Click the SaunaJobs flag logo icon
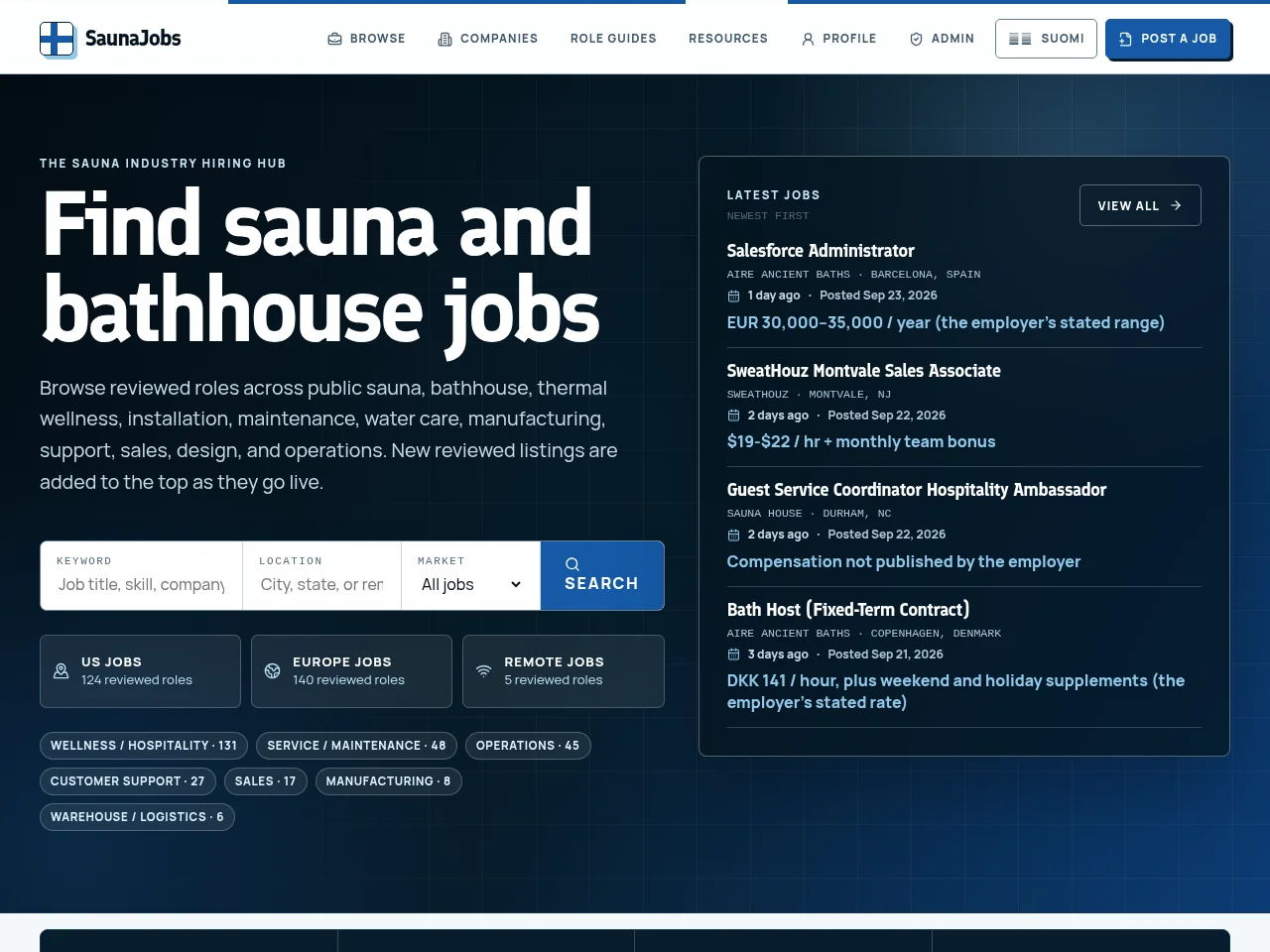The image size is (1270, 952). pos(58,39)
